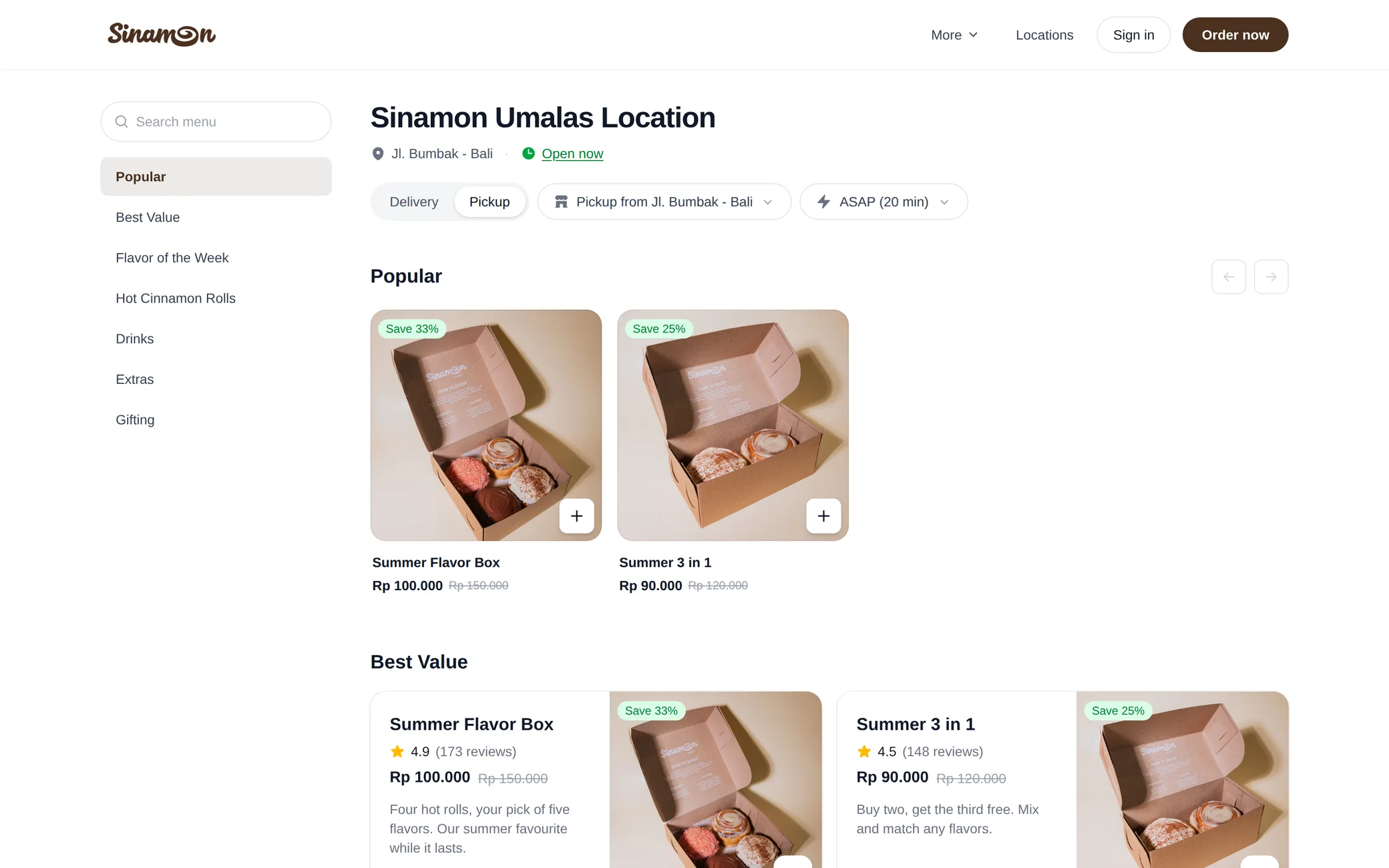This screenshot has height=868, width=1389.
Task: Click the location pin icon near Jl. Bumbak
Action: click(378, 154)
